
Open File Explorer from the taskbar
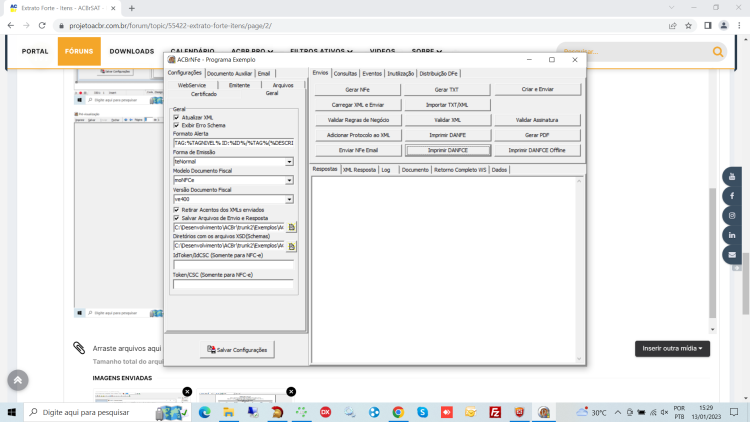pos(229,412)
